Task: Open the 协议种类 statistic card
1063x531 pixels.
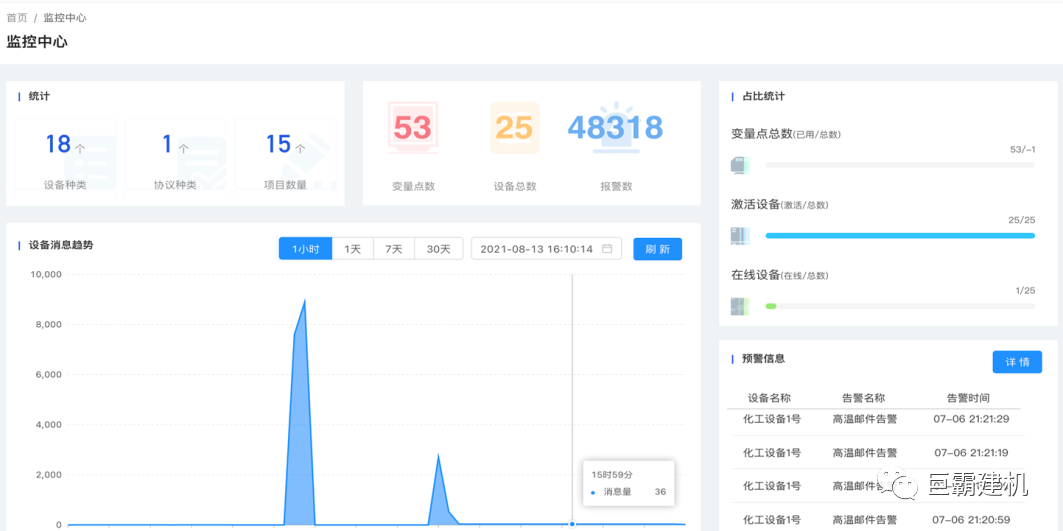Action: [176, 157]
